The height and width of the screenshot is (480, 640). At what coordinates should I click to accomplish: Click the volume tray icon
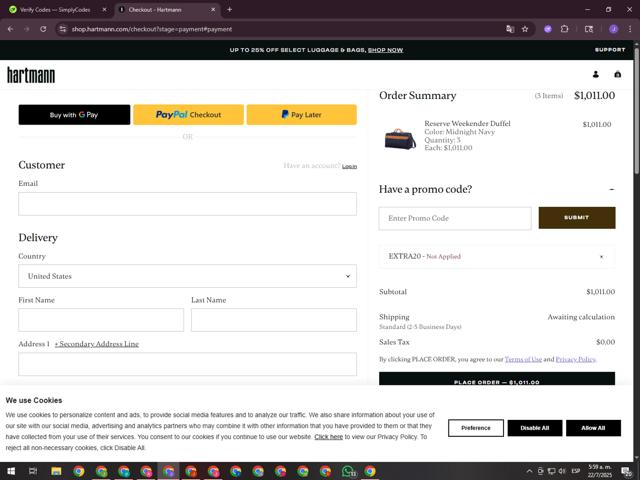pos(562,471)
